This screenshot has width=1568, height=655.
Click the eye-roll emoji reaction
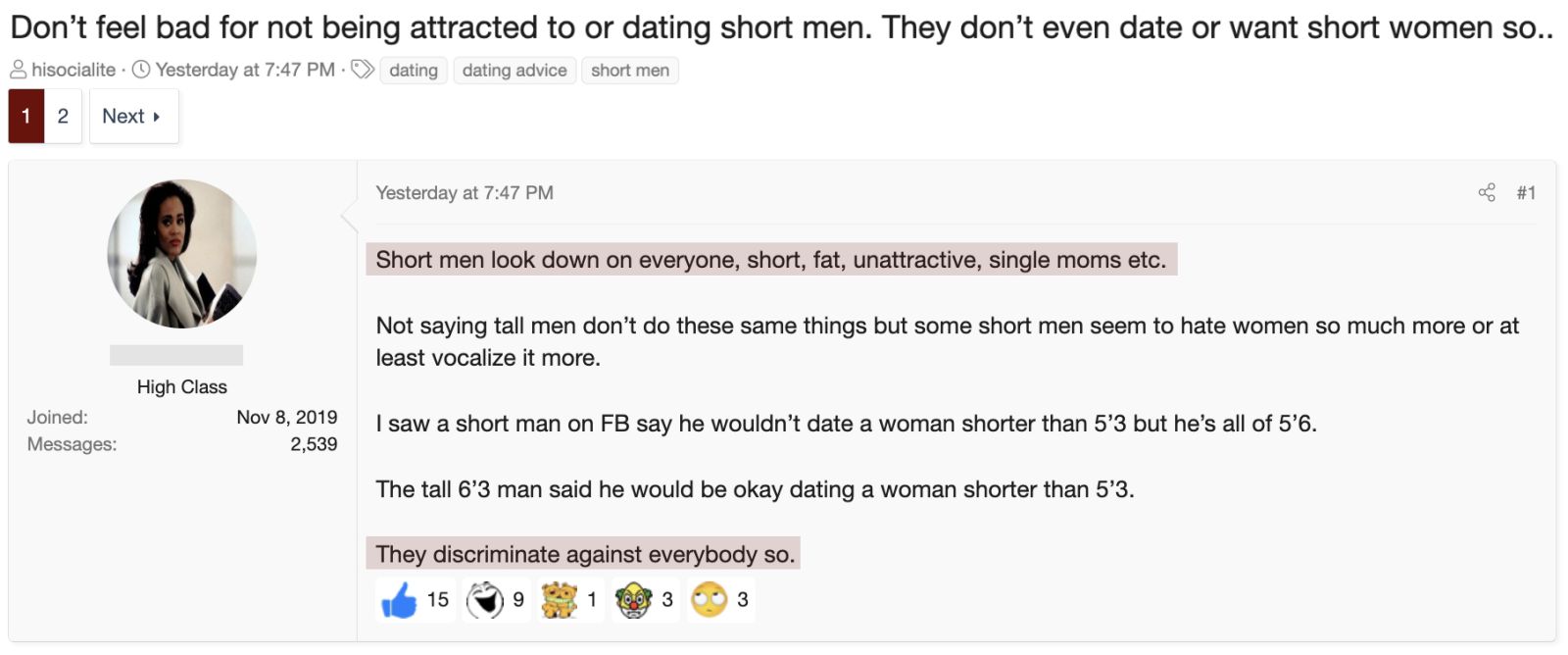point(710,600)
